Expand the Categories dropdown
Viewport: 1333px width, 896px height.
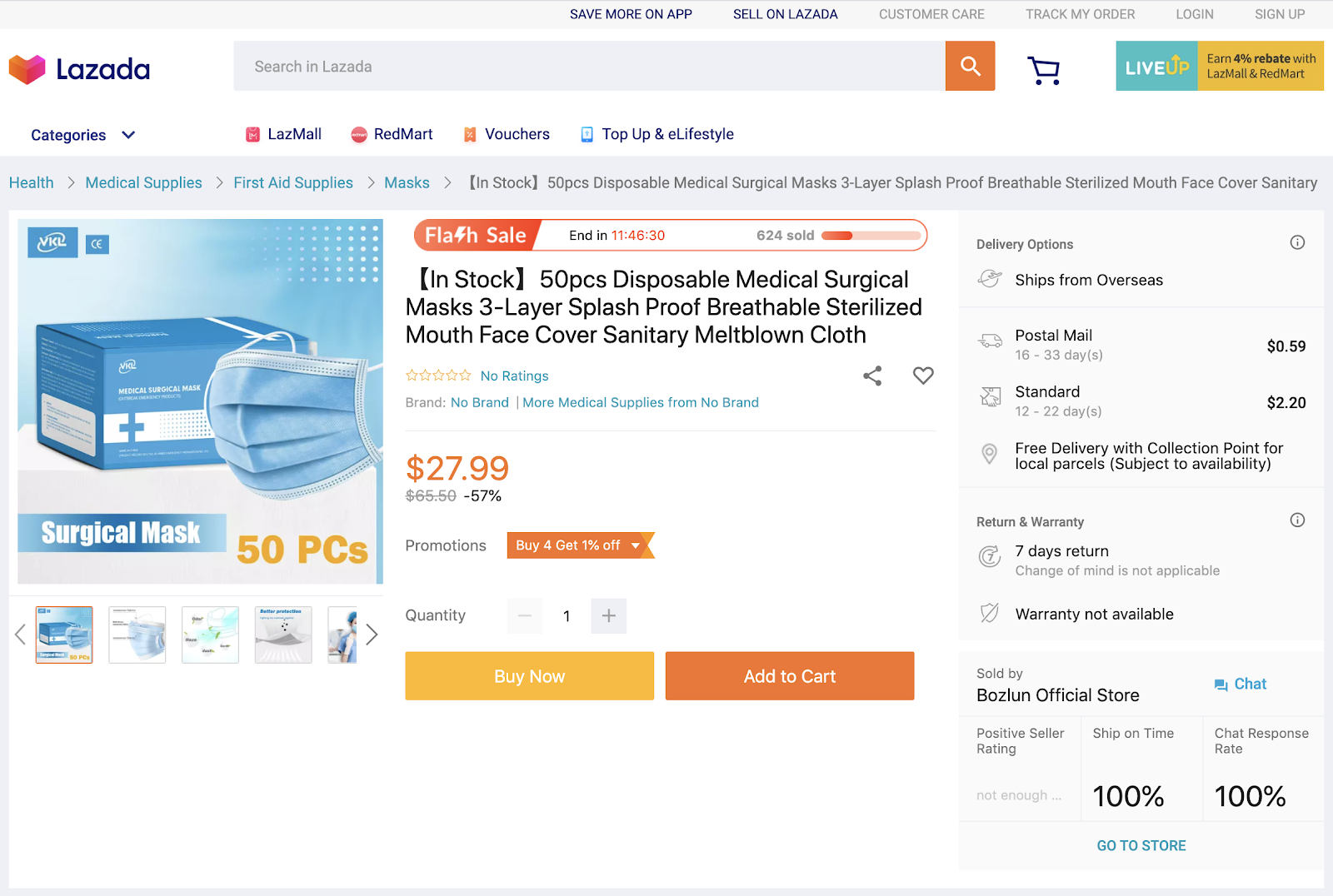83,135
